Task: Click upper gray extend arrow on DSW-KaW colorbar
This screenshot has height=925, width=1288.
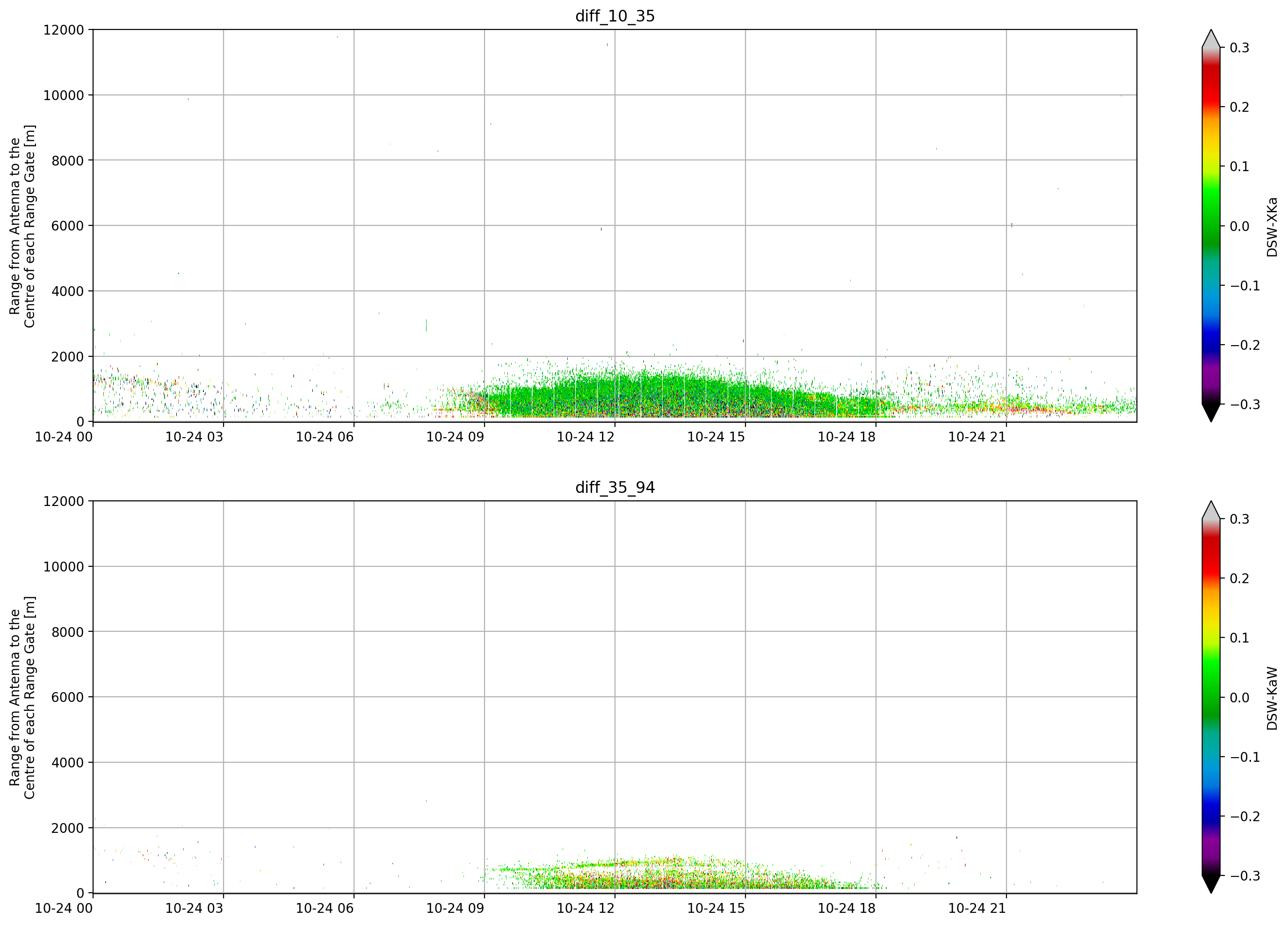Action: click(x=1211, y=510)
